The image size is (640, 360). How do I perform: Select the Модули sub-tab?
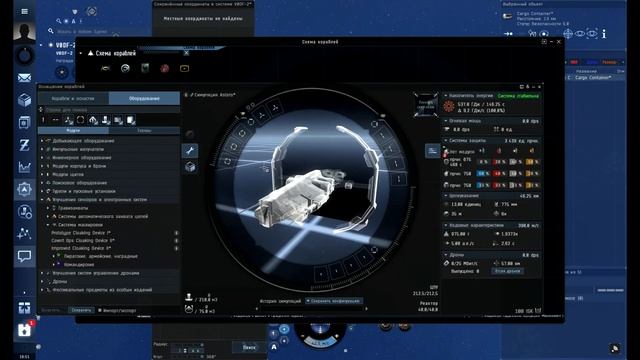73,131
